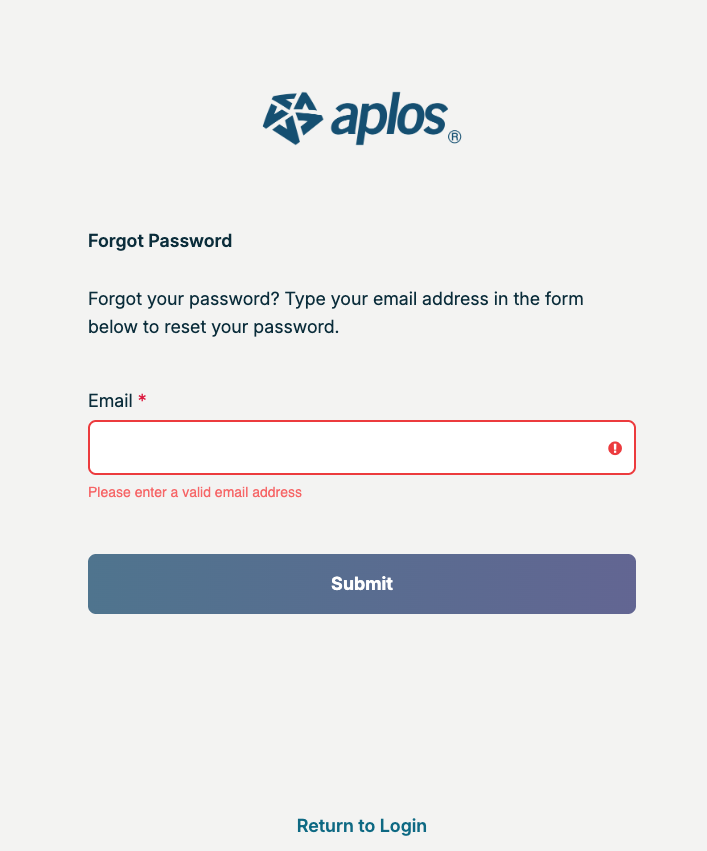The image size is (707, 851).
Task: Click the word "Return" in the bottom link
Action: [325, 826]
